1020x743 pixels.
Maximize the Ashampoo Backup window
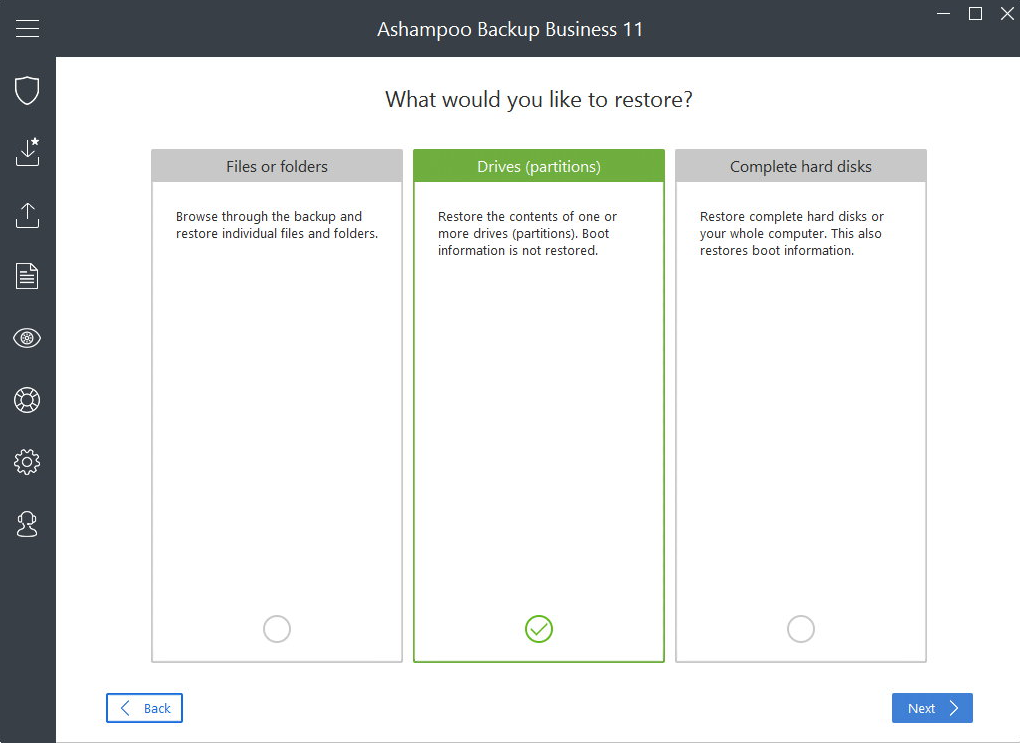click(x=975, y=14)
